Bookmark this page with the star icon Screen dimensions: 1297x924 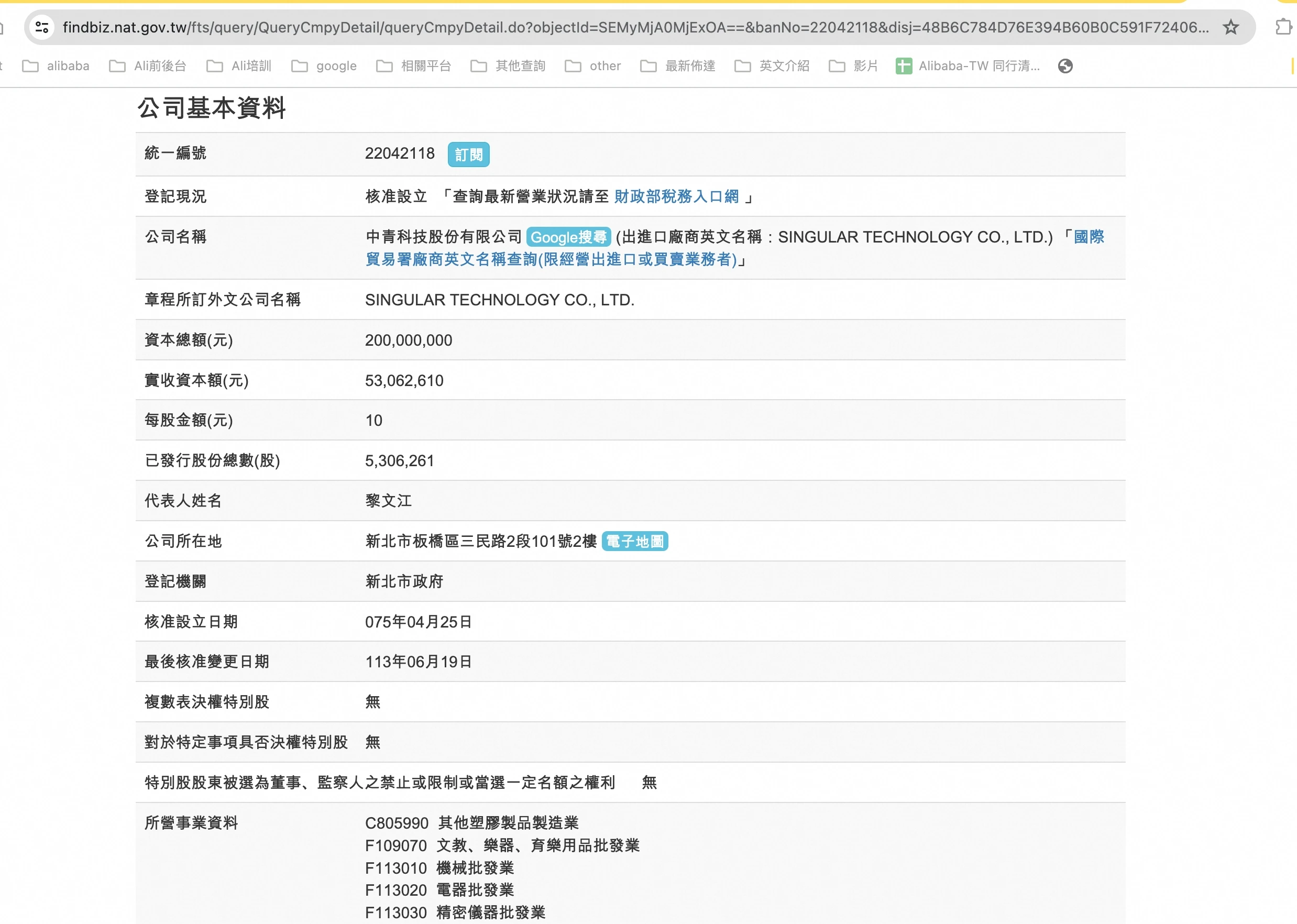(x=1230, y=27)
